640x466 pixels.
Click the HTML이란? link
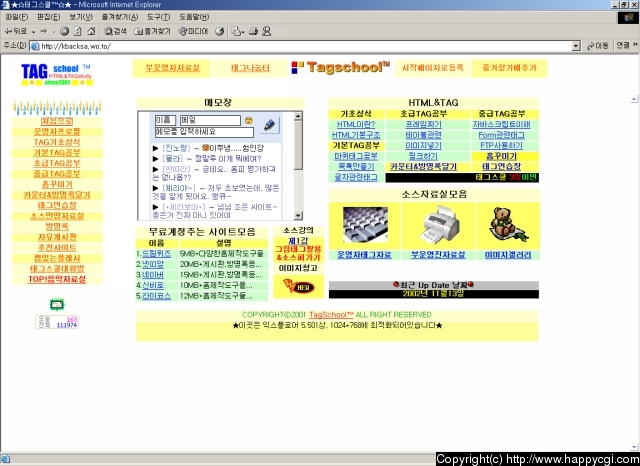[x=356, y=124]
